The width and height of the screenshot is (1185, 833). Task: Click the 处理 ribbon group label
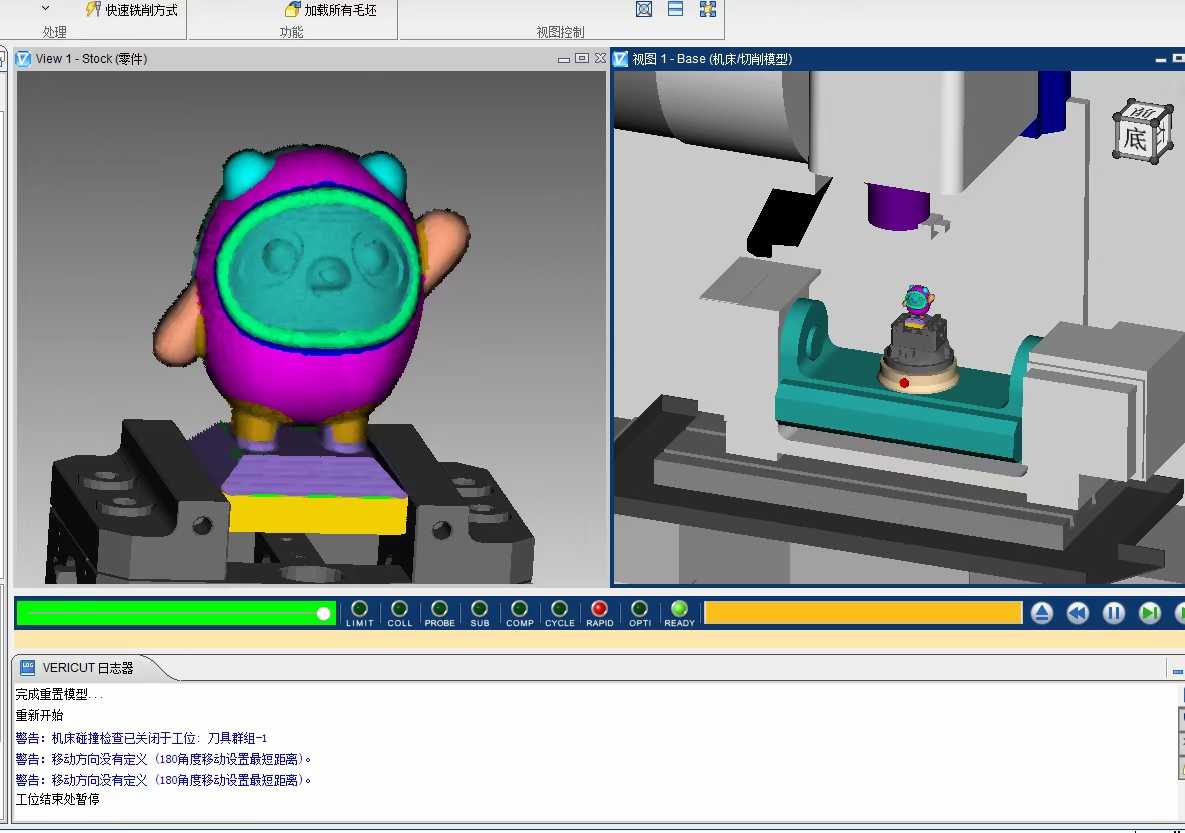54,32
